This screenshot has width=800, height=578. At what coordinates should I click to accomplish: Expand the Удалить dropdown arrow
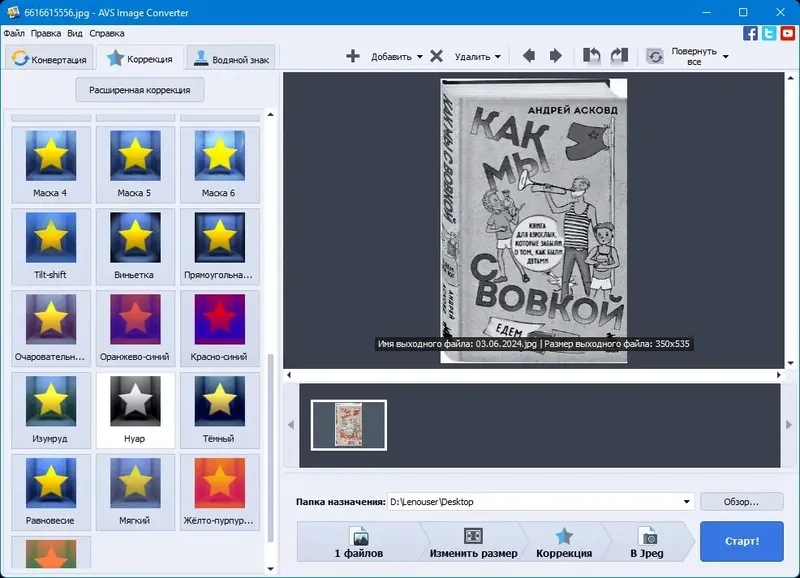tap(497, 57)
